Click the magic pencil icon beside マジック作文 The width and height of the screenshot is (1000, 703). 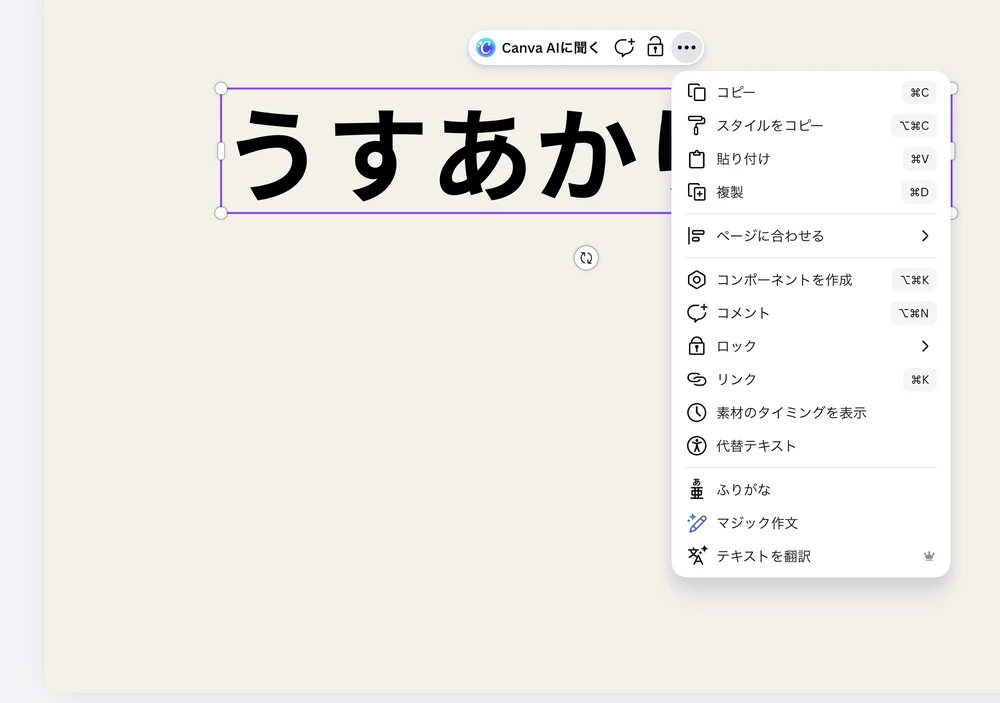(696, 523)
